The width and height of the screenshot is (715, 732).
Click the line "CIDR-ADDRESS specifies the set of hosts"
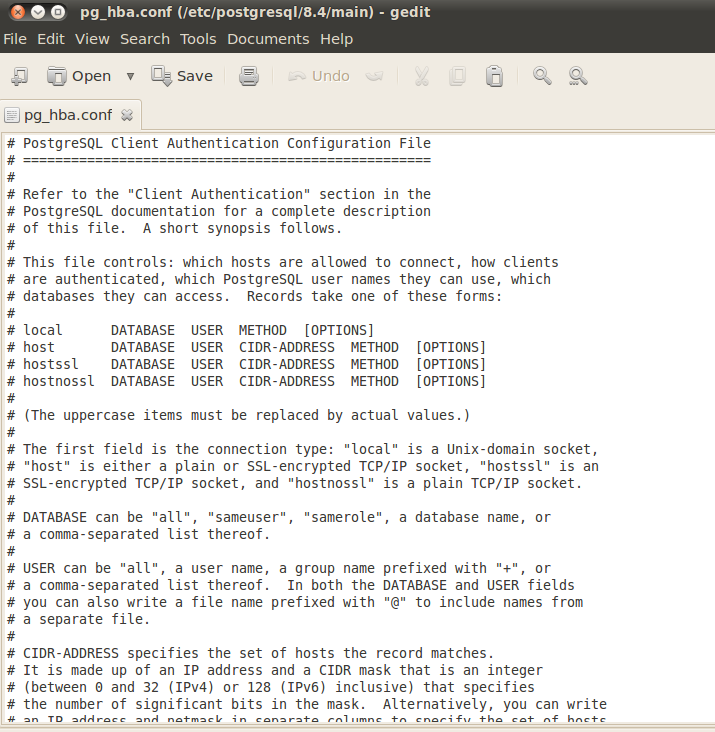[251, 653]
